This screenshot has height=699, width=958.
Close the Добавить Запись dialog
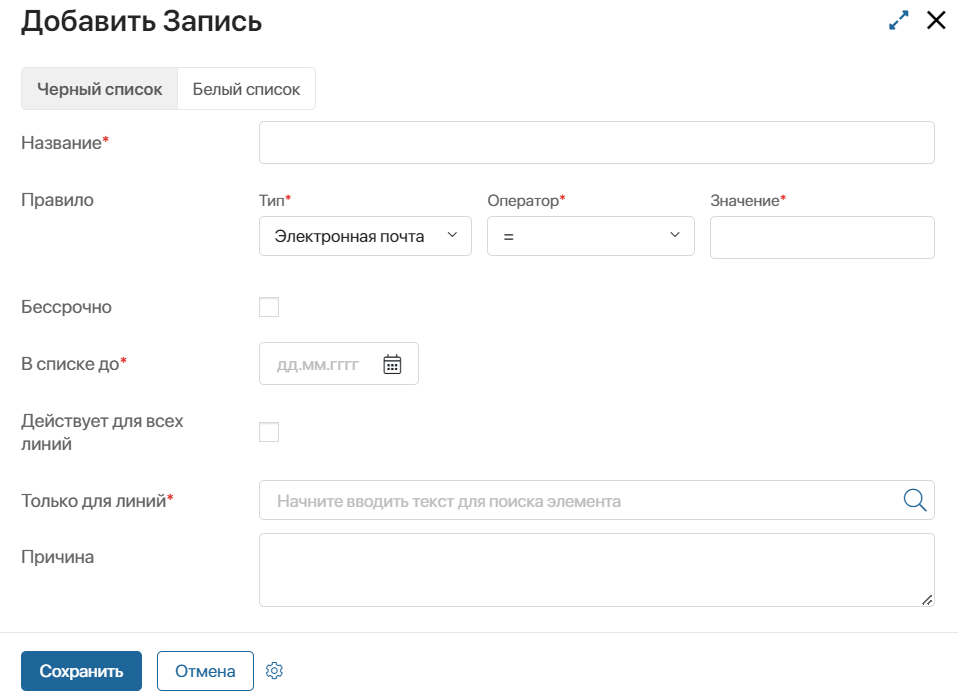click(x=936, y=21)
